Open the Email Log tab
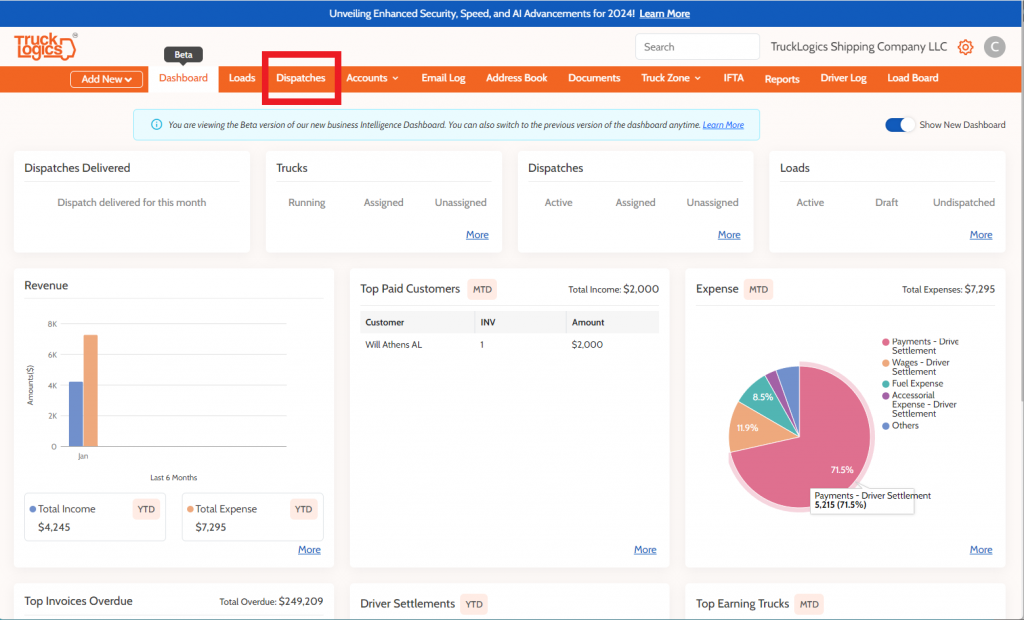Viewport: 1024px width, 620px height. point(443,78)
